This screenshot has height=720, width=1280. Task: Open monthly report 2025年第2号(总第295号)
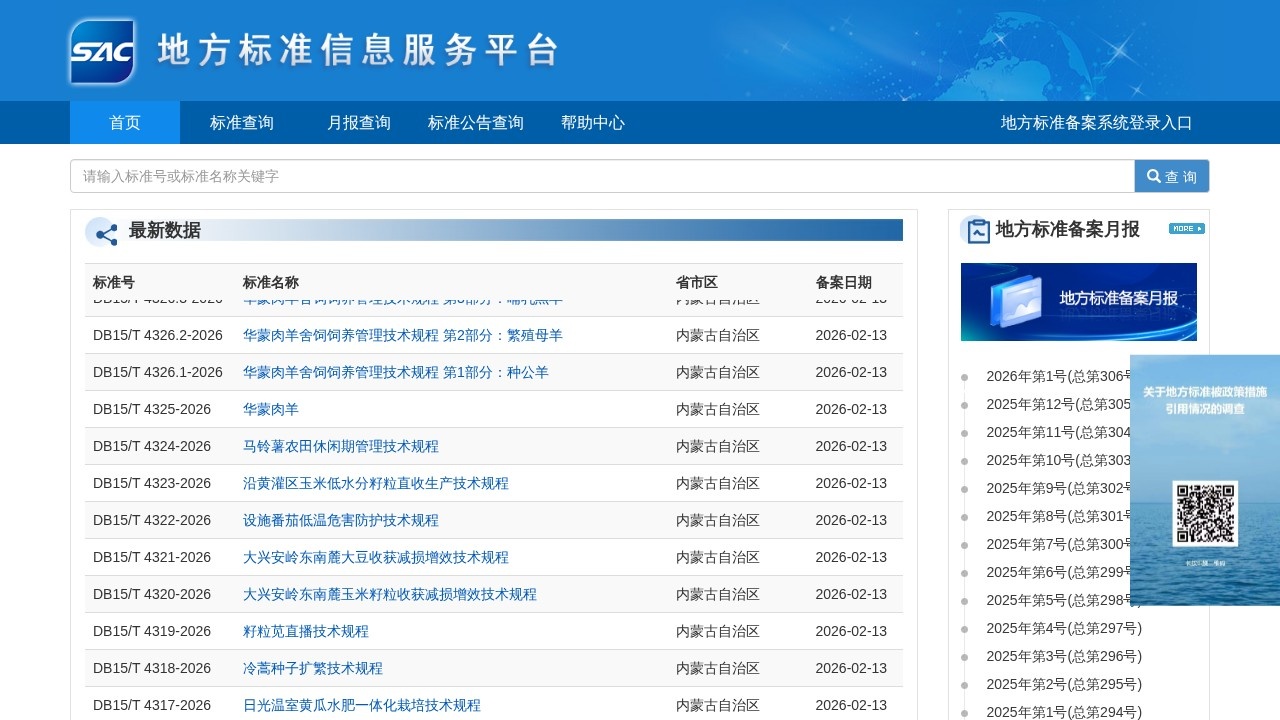pos(1063,684)
